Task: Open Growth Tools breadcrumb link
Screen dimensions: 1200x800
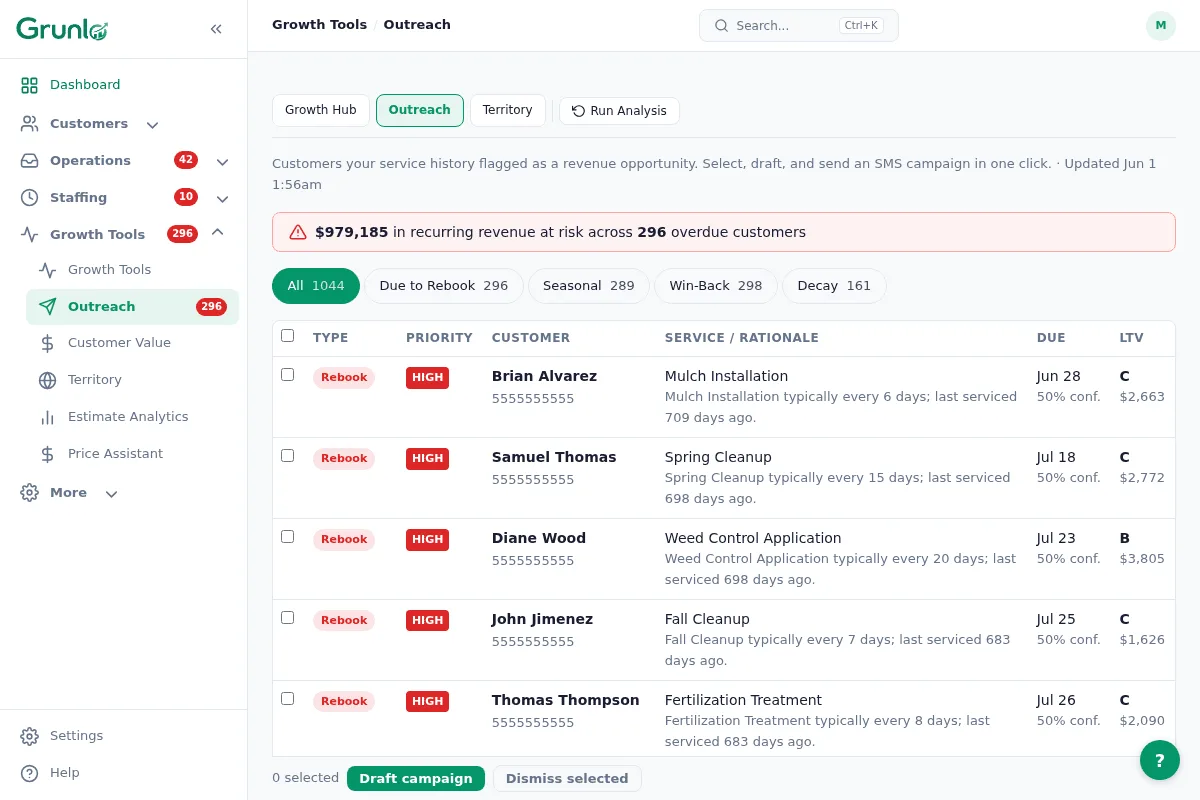Action: (x=320, y=25)
